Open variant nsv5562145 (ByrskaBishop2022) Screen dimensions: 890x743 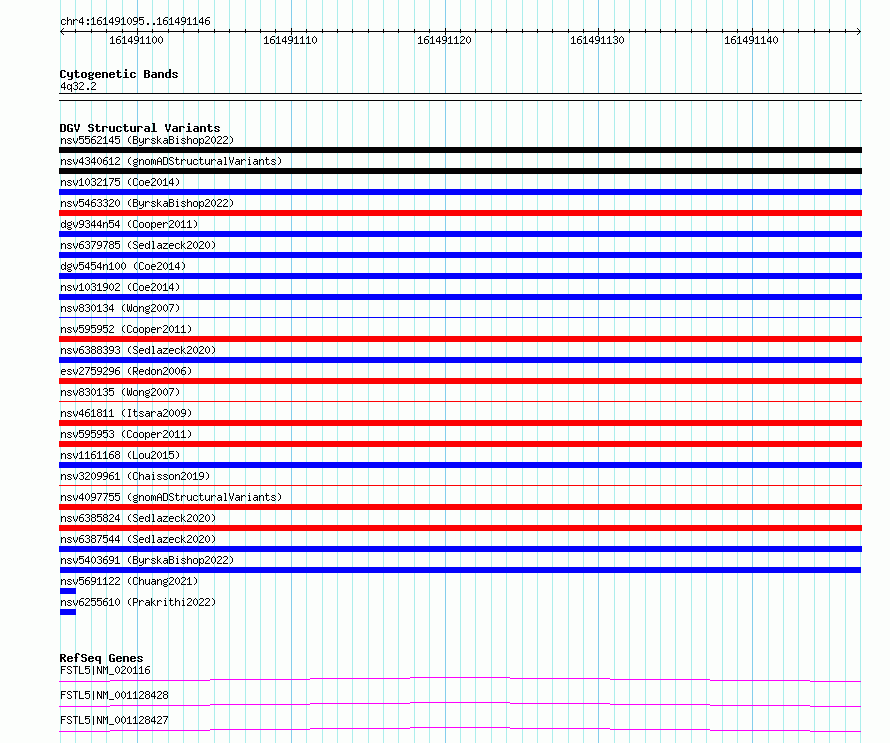(147, 140)
